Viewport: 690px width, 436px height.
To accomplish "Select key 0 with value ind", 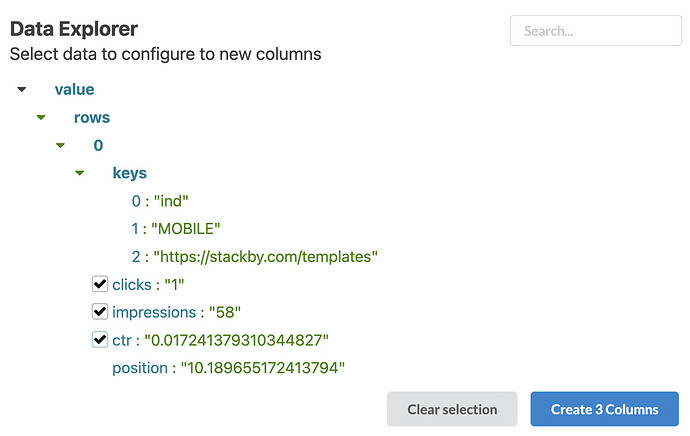I will pyautogui.click(x=160, y=201).
